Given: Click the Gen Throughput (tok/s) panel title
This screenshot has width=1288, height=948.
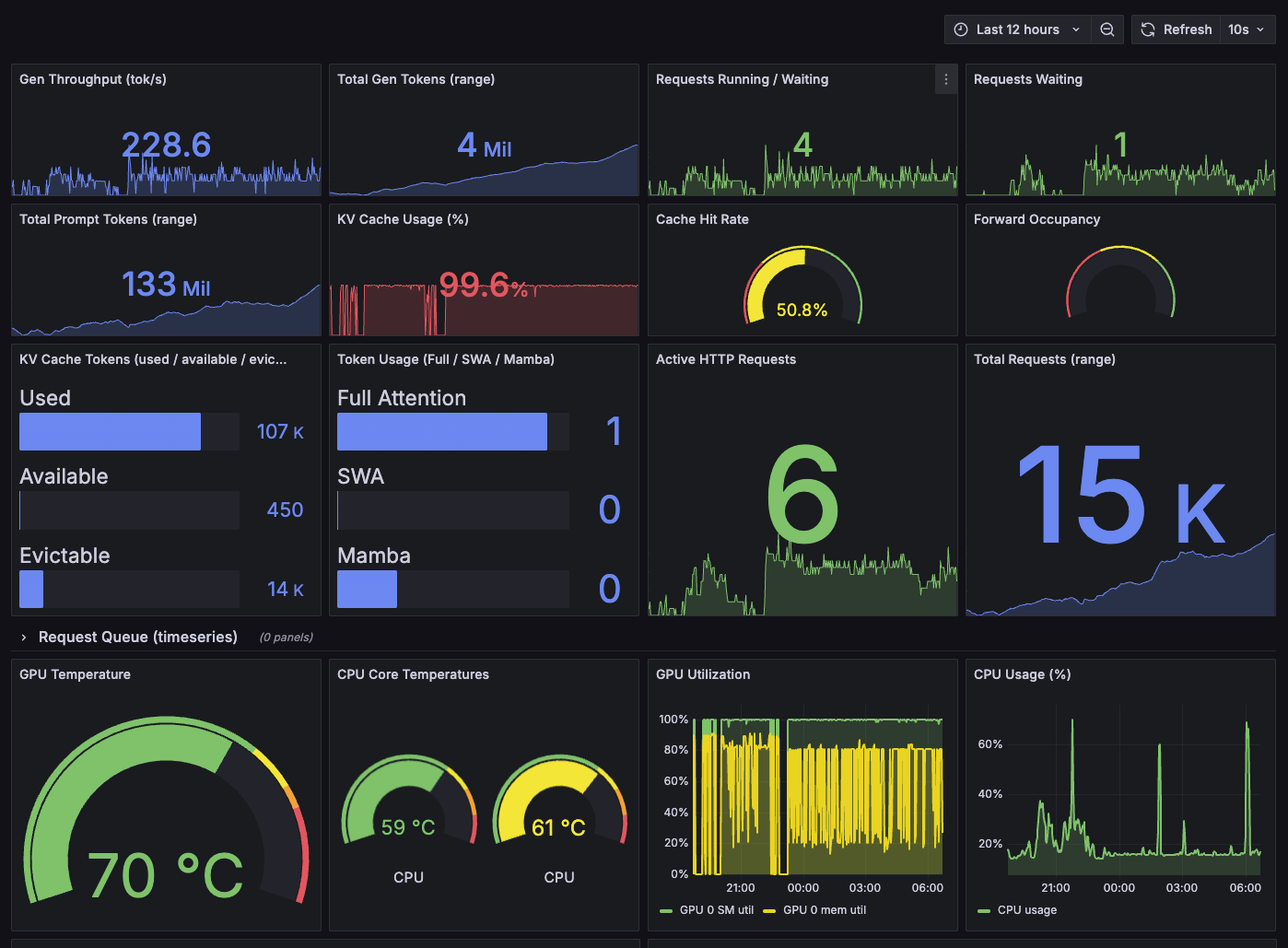Looking at the screenshot, I should 93,79.
